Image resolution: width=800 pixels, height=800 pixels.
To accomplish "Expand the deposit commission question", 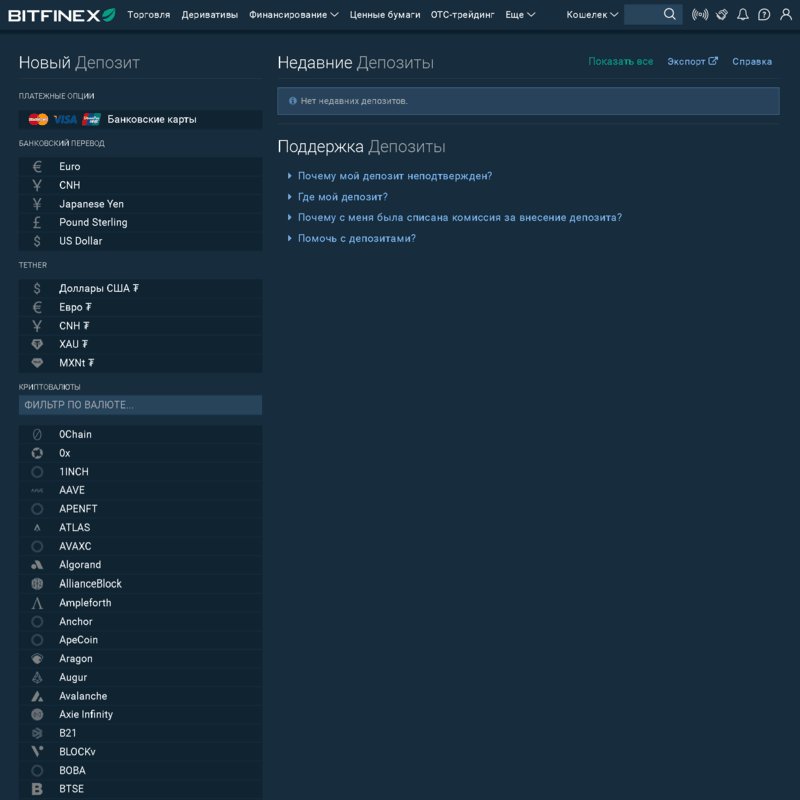I will click(x=459, y=217).
